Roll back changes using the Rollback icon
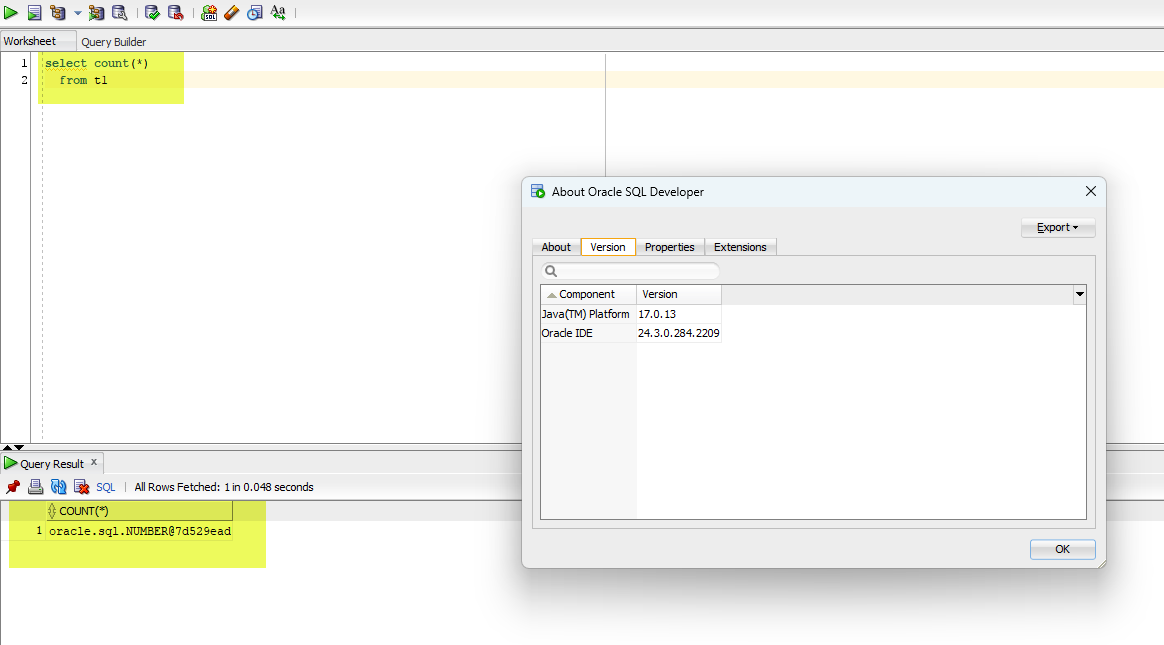The image size is (1164, 645). pos(175,13)
